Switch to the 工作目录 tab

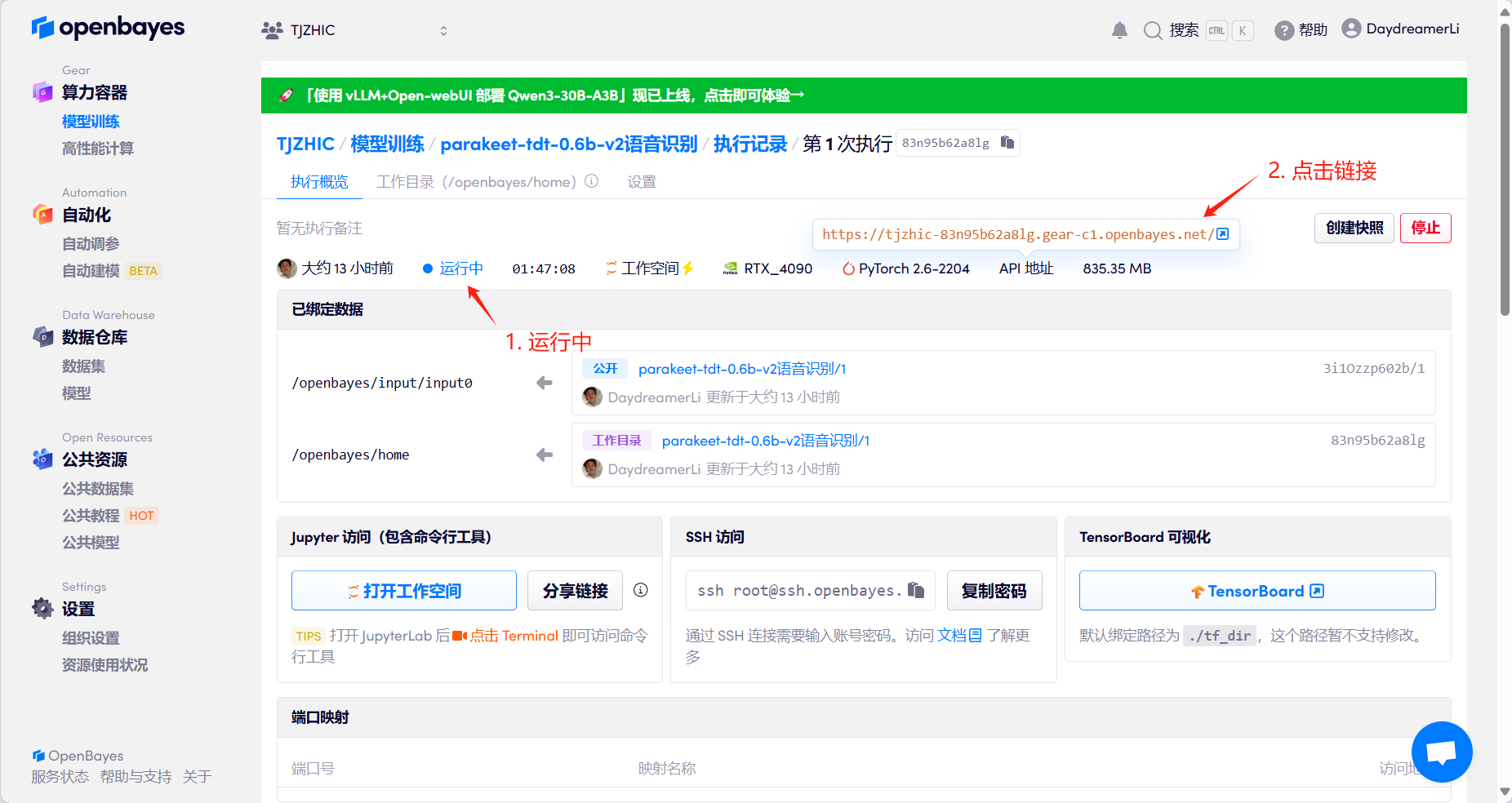476,182
